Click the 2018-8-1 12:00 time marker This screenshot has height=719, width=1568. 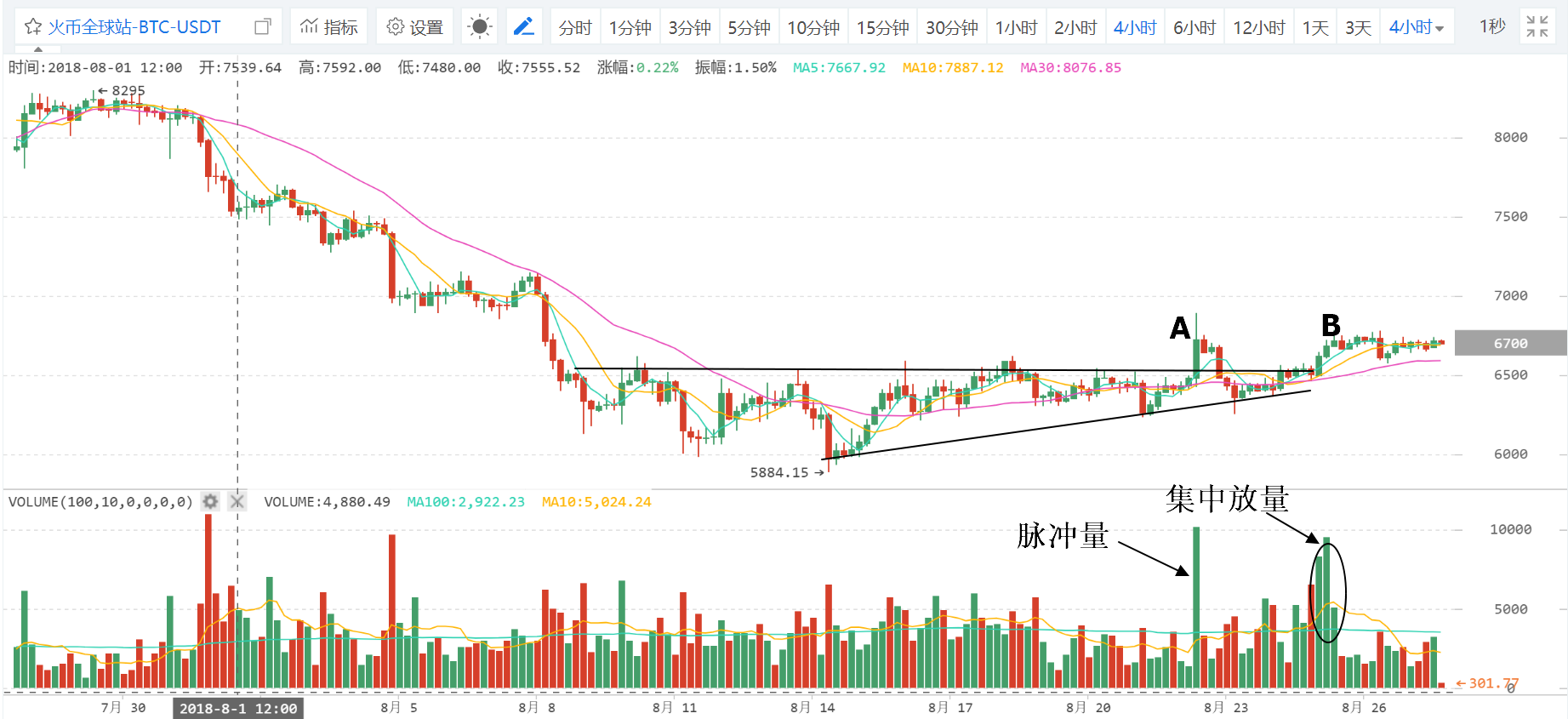point(238,708)
